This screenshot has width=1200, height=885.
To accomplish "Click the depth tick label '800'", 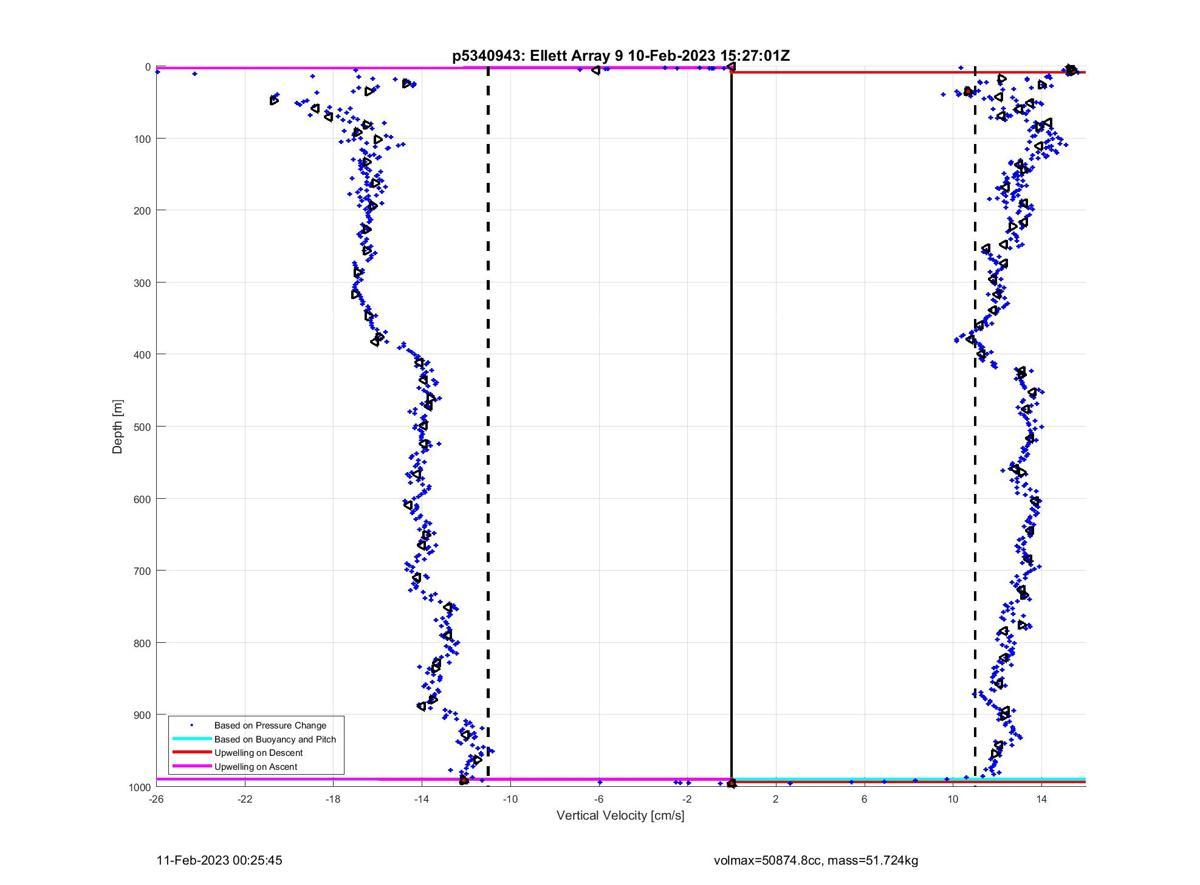I will pos(142,643).
